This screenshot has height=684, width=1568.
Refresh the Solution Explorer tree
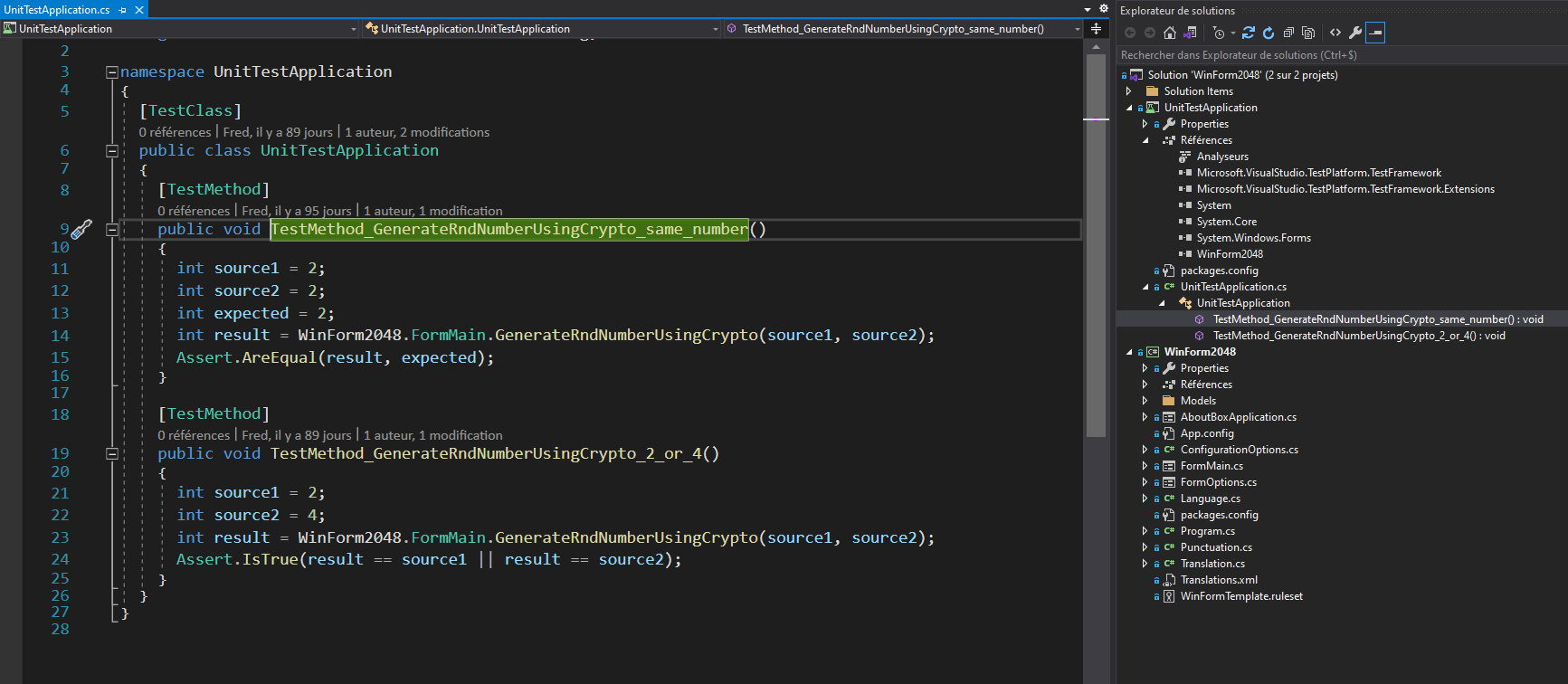pyautogui.click(x=1269, y=33)
